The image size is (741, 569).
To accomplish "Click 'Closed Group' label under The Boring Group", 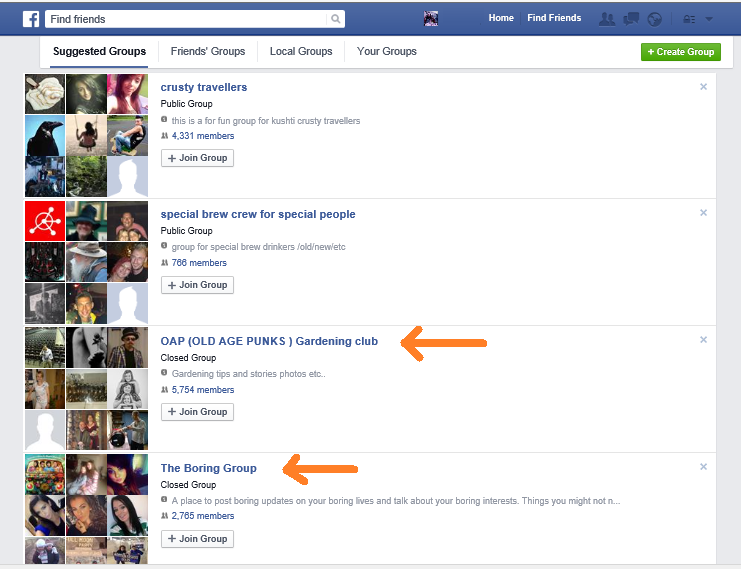I will pyautogui.click(x=188, y=485).
